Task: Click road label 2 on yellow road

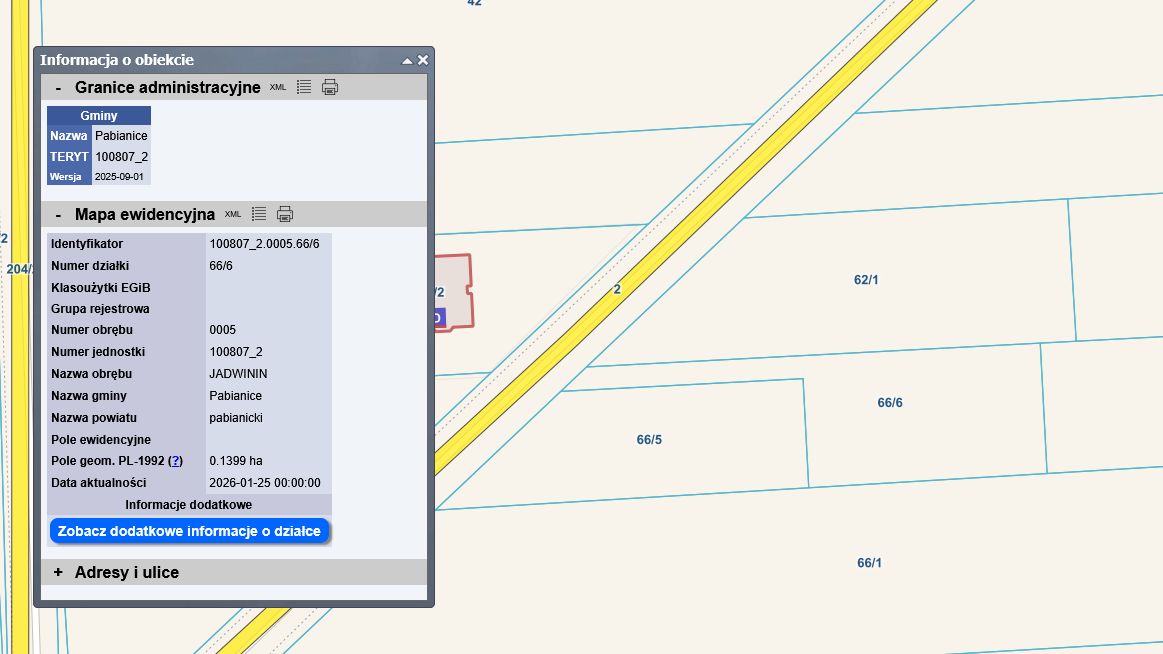Action: pos(617,289)
